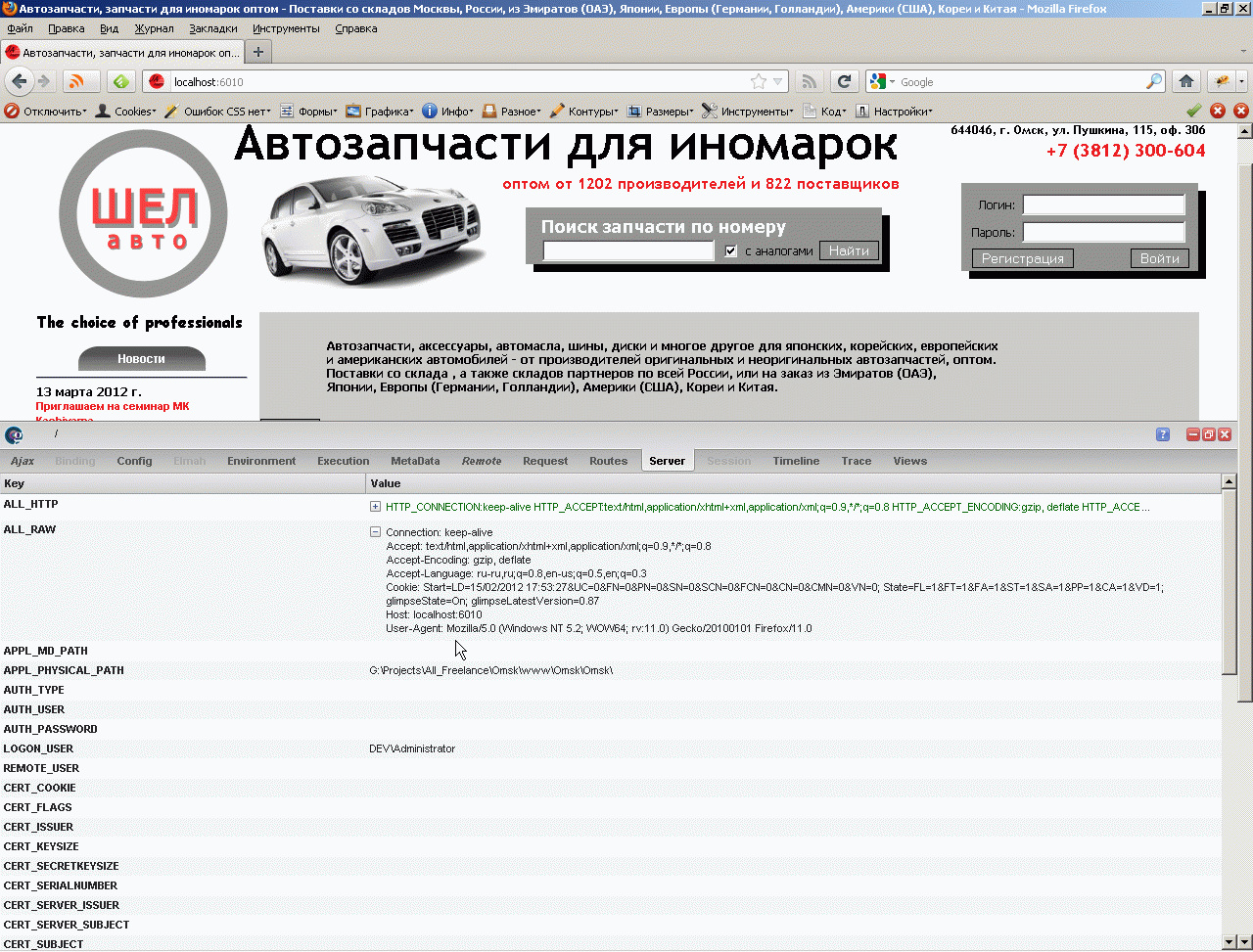Open the address bar history dropdown arrow
The height and width of the screenshot is (952, 1253).
point(778,82)
